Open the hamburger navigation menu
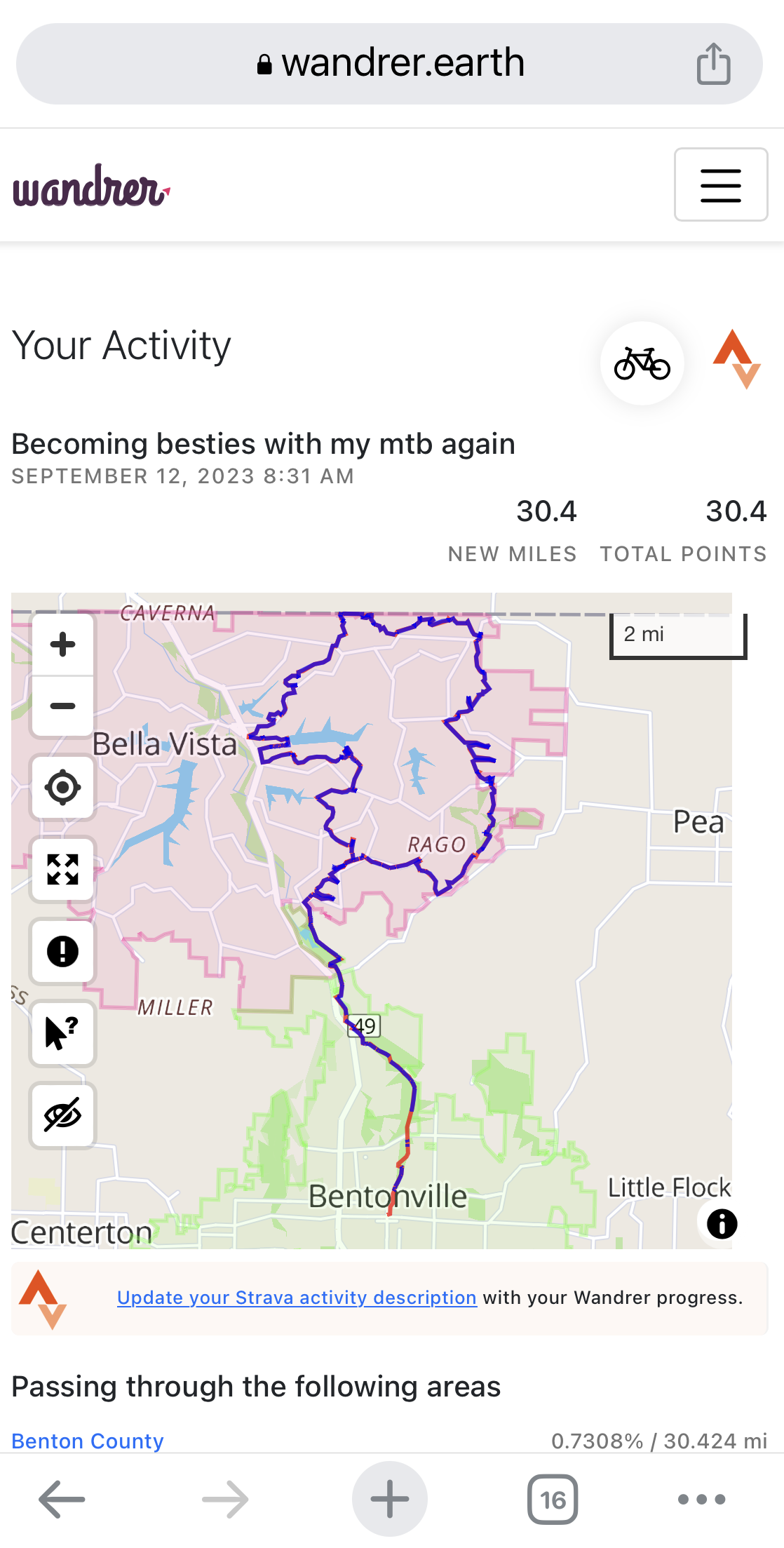Viewport: 784px width, 1548px height. tap(721, 184)
